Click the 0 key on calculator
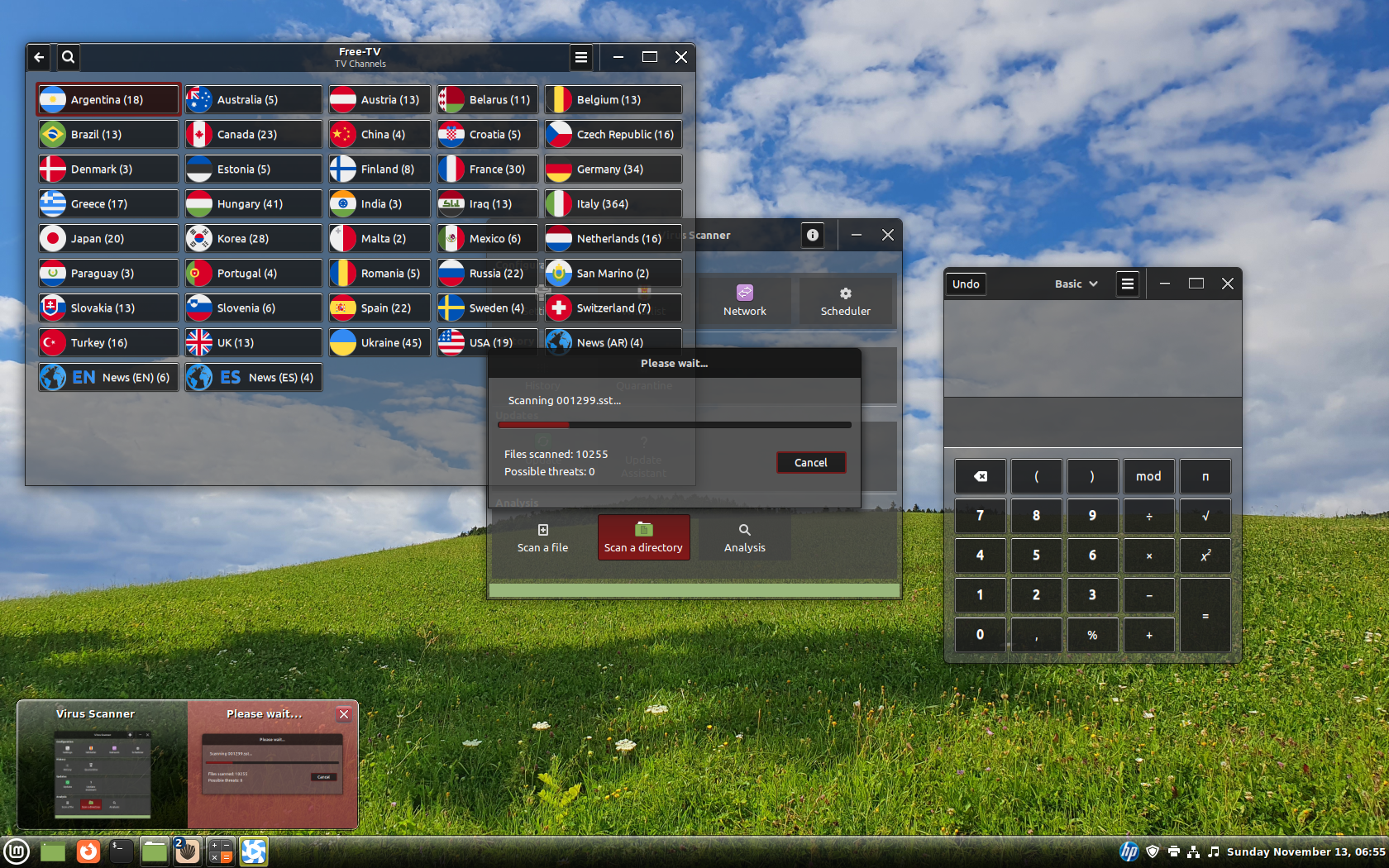The image size is (1389, 868). click(x=981, y=635)
